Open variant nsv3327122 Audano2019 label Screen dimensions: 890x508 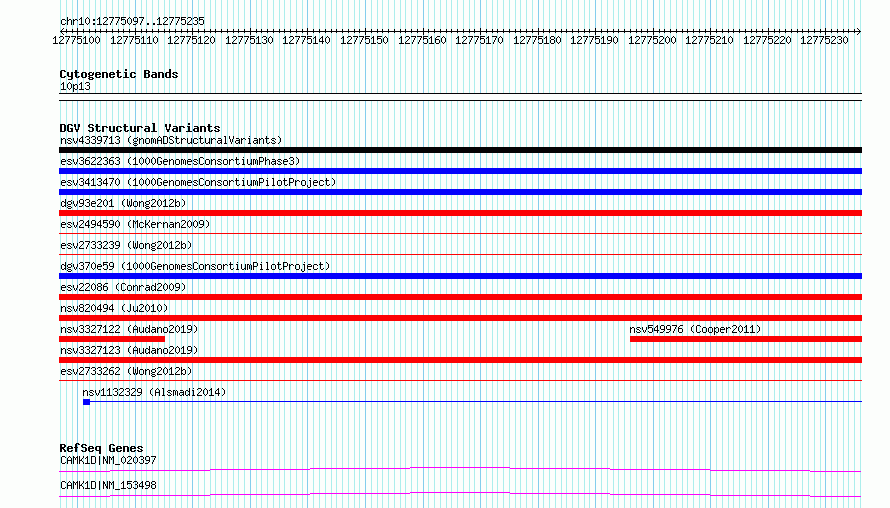click(x=129, y=329)
